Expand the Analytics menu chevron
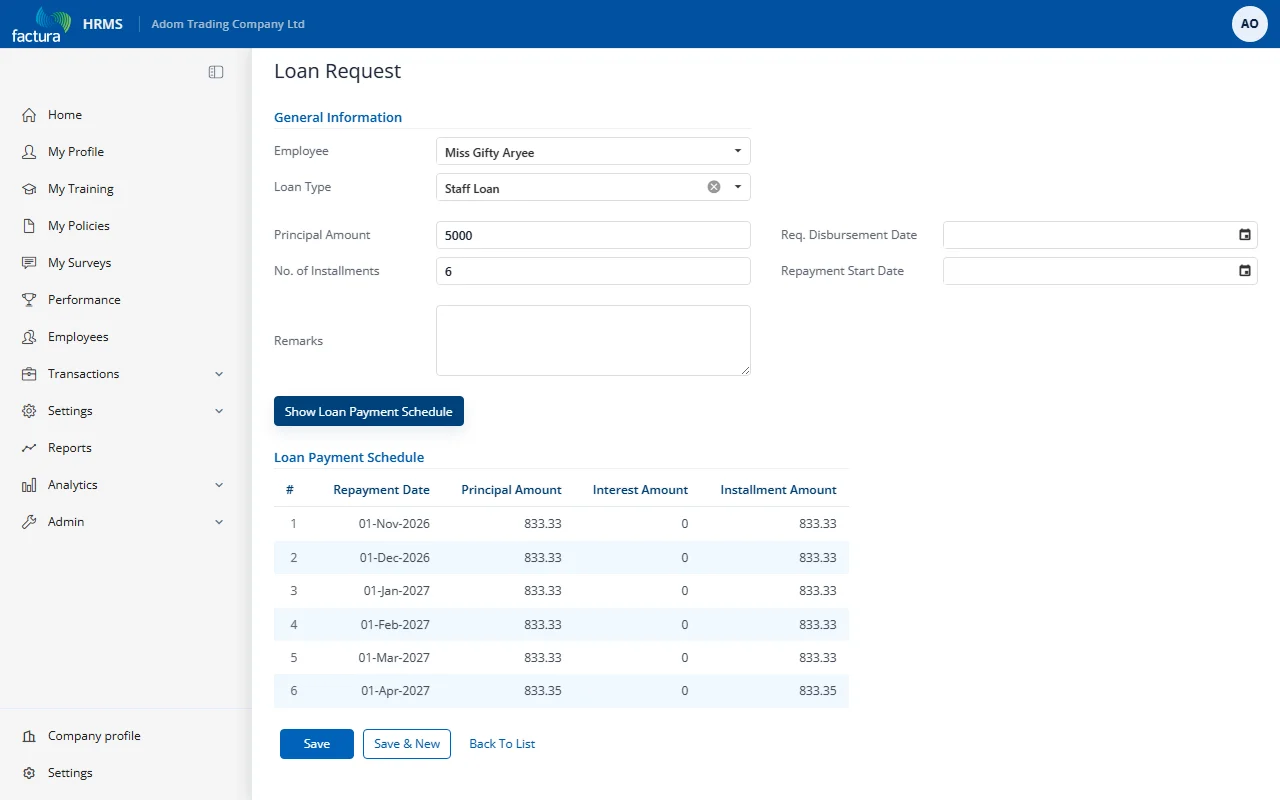This screenshot has width=1280, height=800. click(219, 485)
